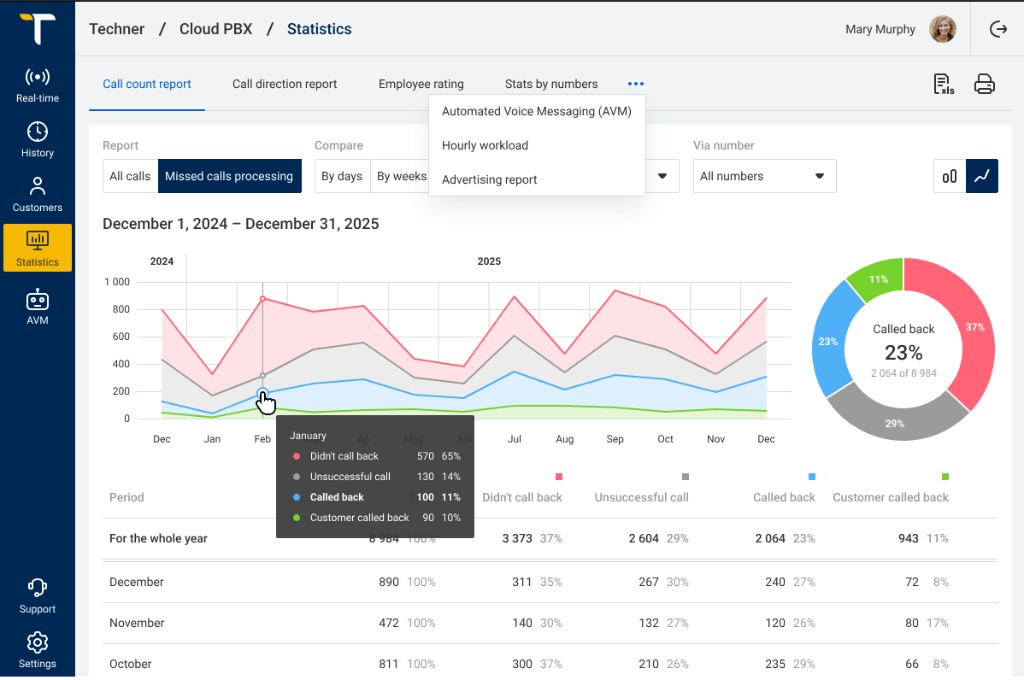Click the green Customer called back swatch
The image size is (1024, 680).
click(x=945, y=476)
